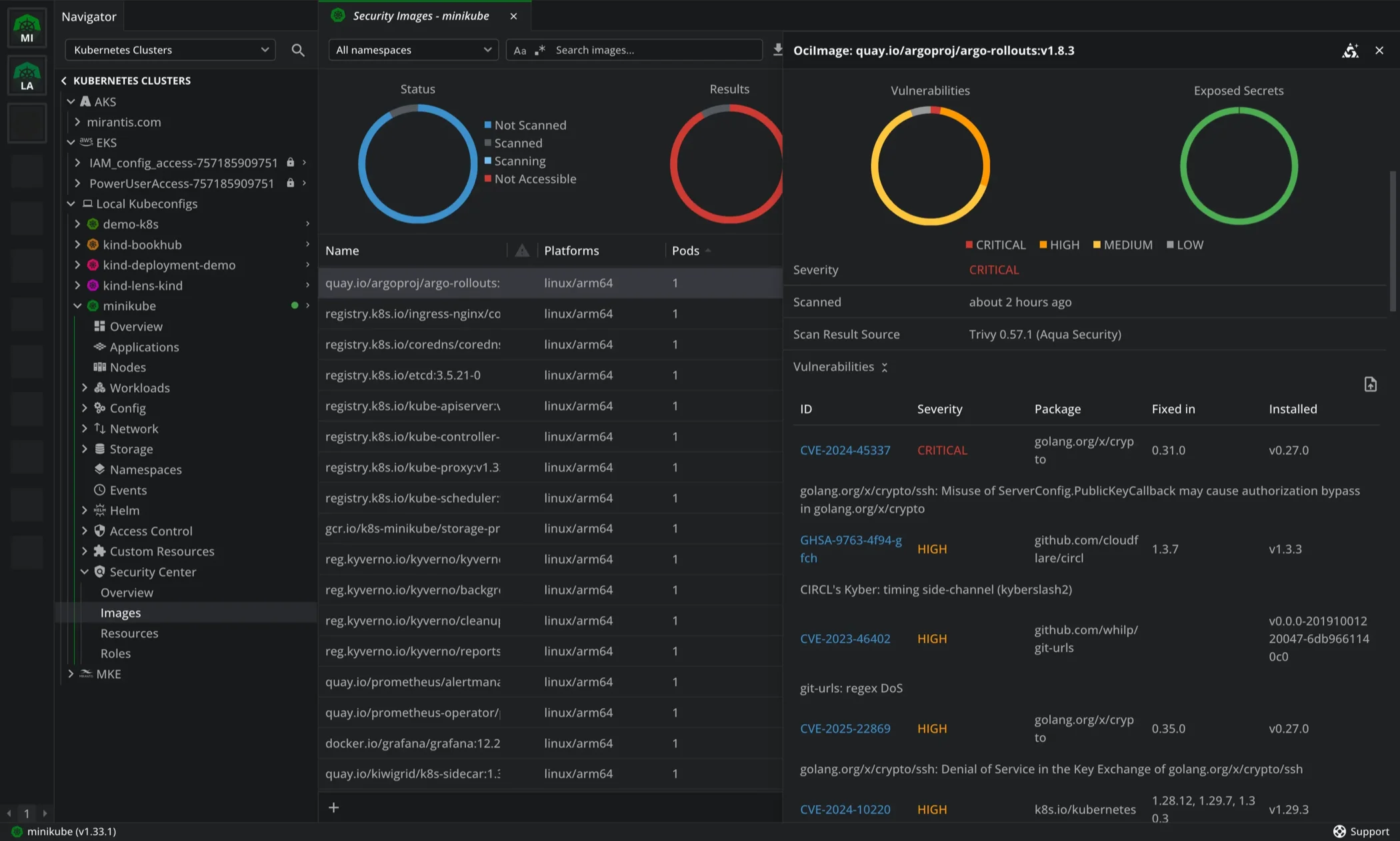Open the All namespaces dropdown
This screenshot has height=841, width=1400.
point(413,50)
